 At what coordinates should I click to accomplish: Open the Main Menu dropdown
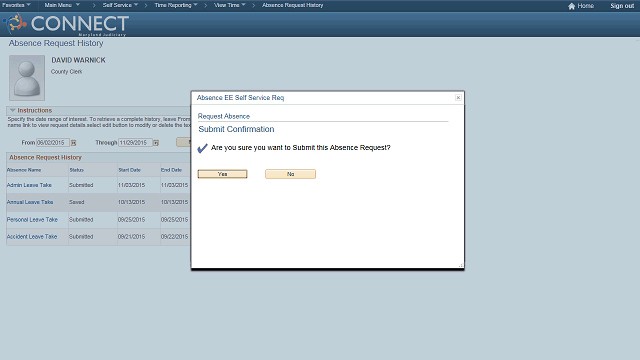(62, 5)
